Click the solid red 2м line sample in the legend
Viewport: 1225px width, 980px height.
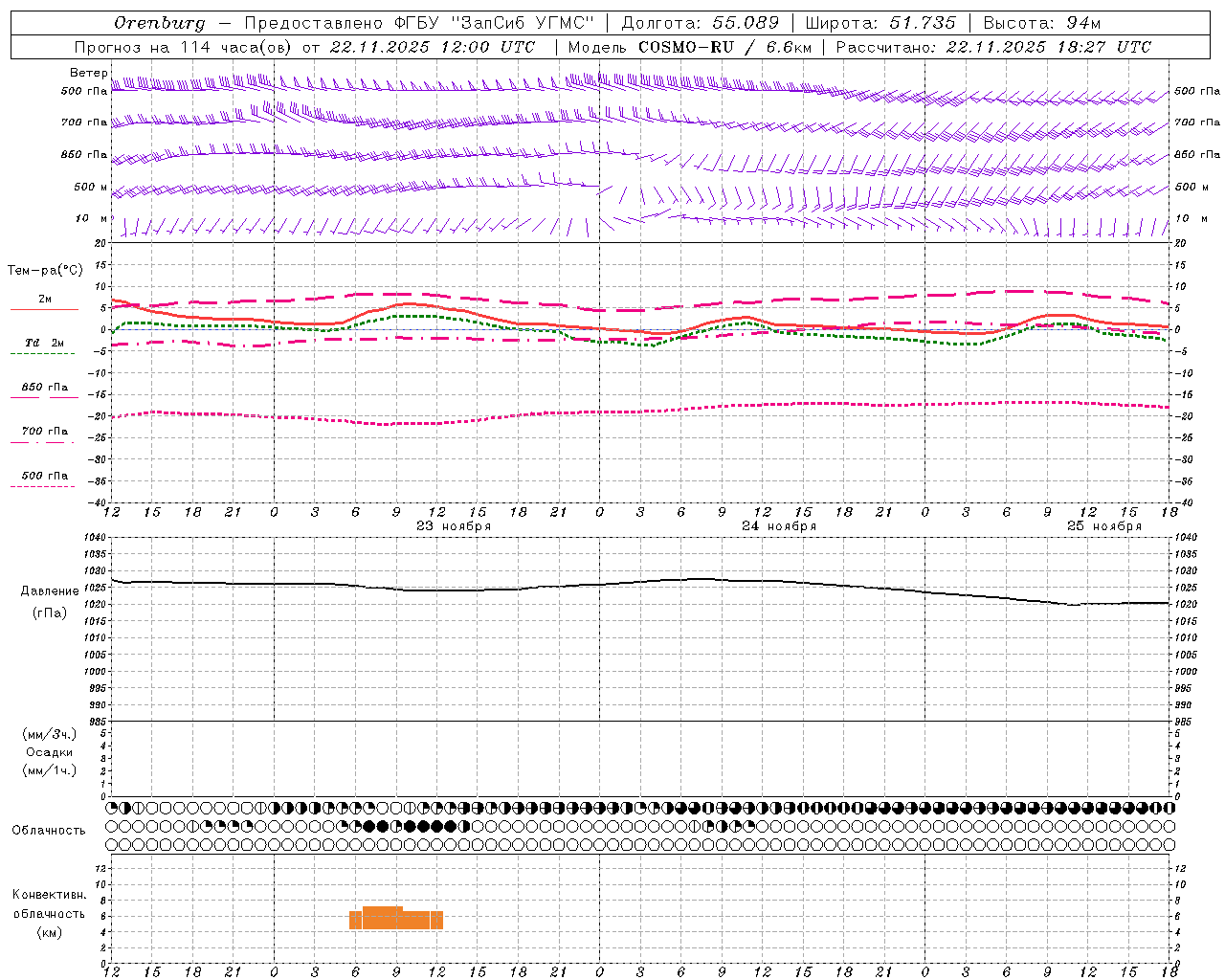(44, 310)
